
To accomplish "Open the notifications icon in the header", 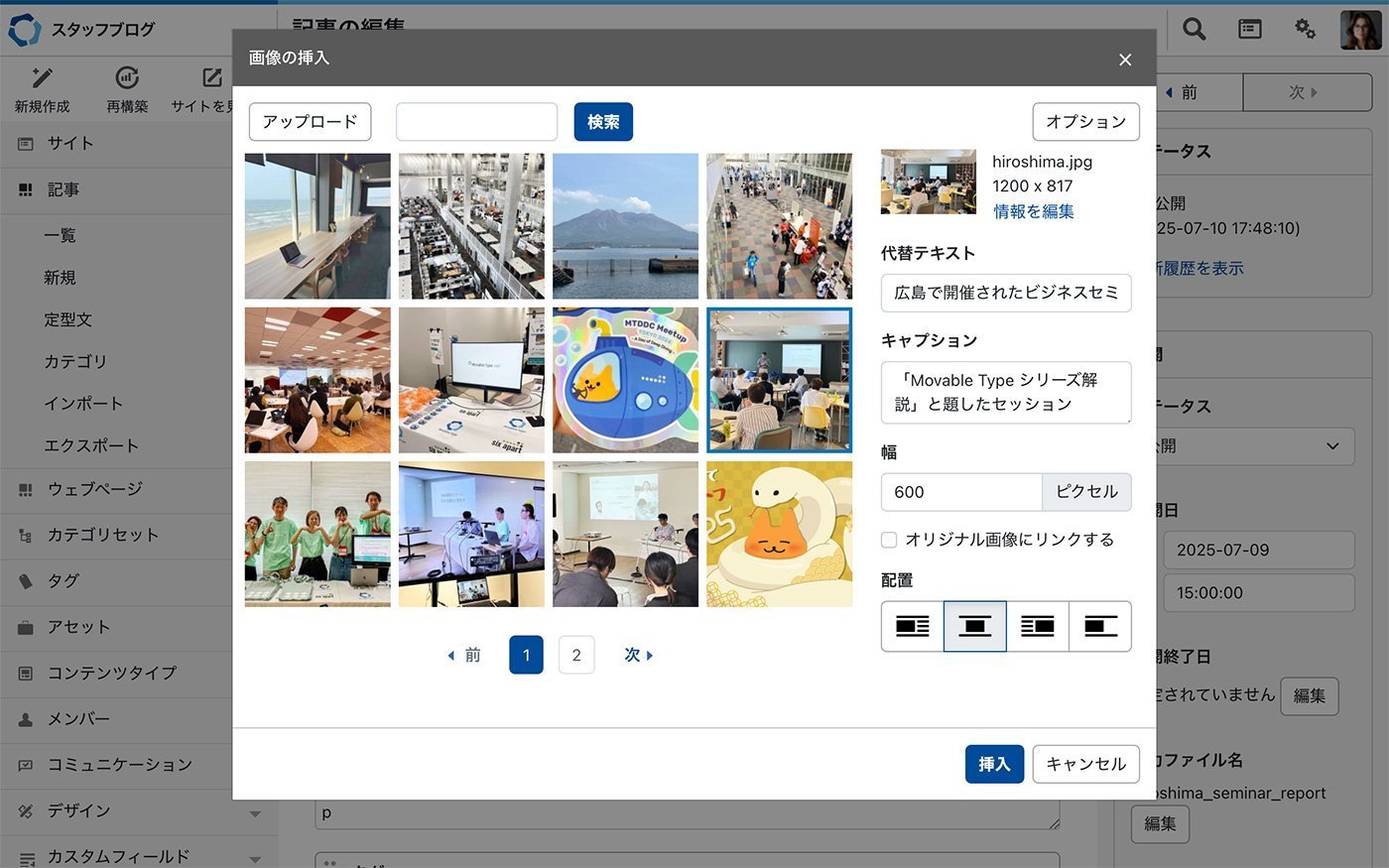I will tap(1249, 29).
